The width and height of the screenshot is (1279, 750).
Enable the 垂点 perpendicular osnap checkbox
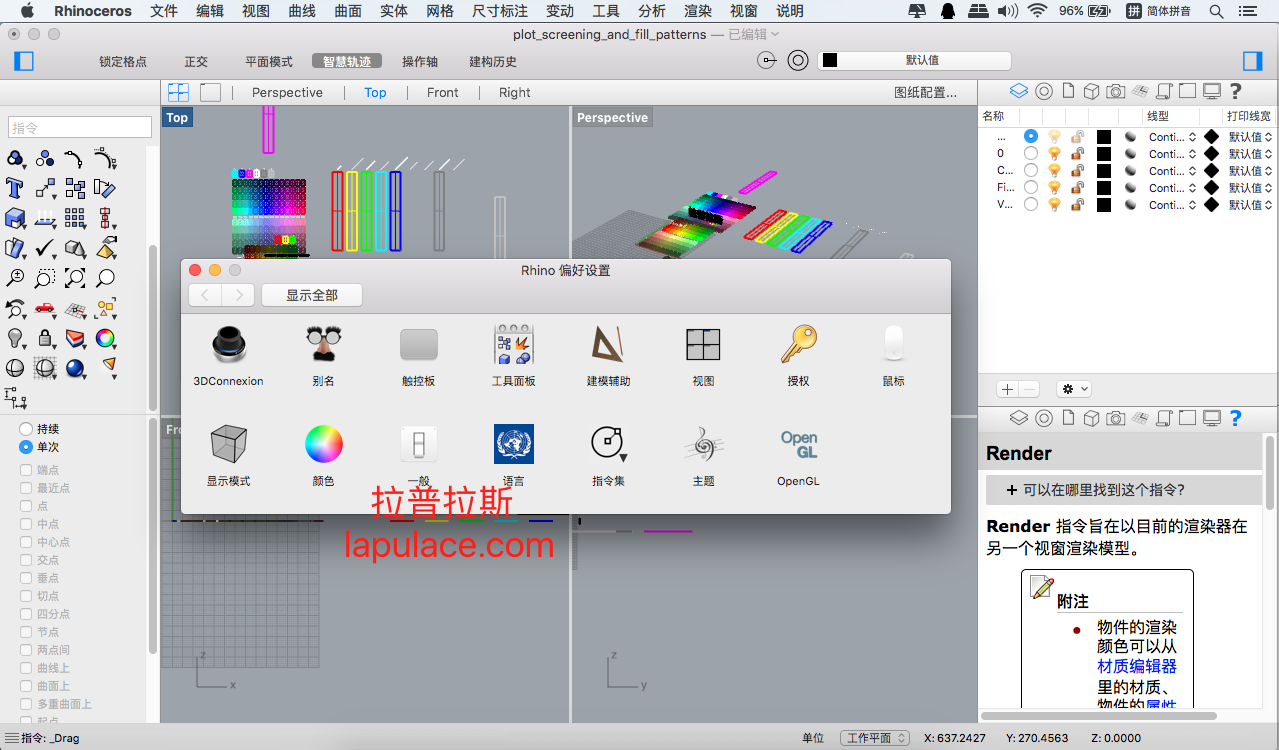[27, 578]
